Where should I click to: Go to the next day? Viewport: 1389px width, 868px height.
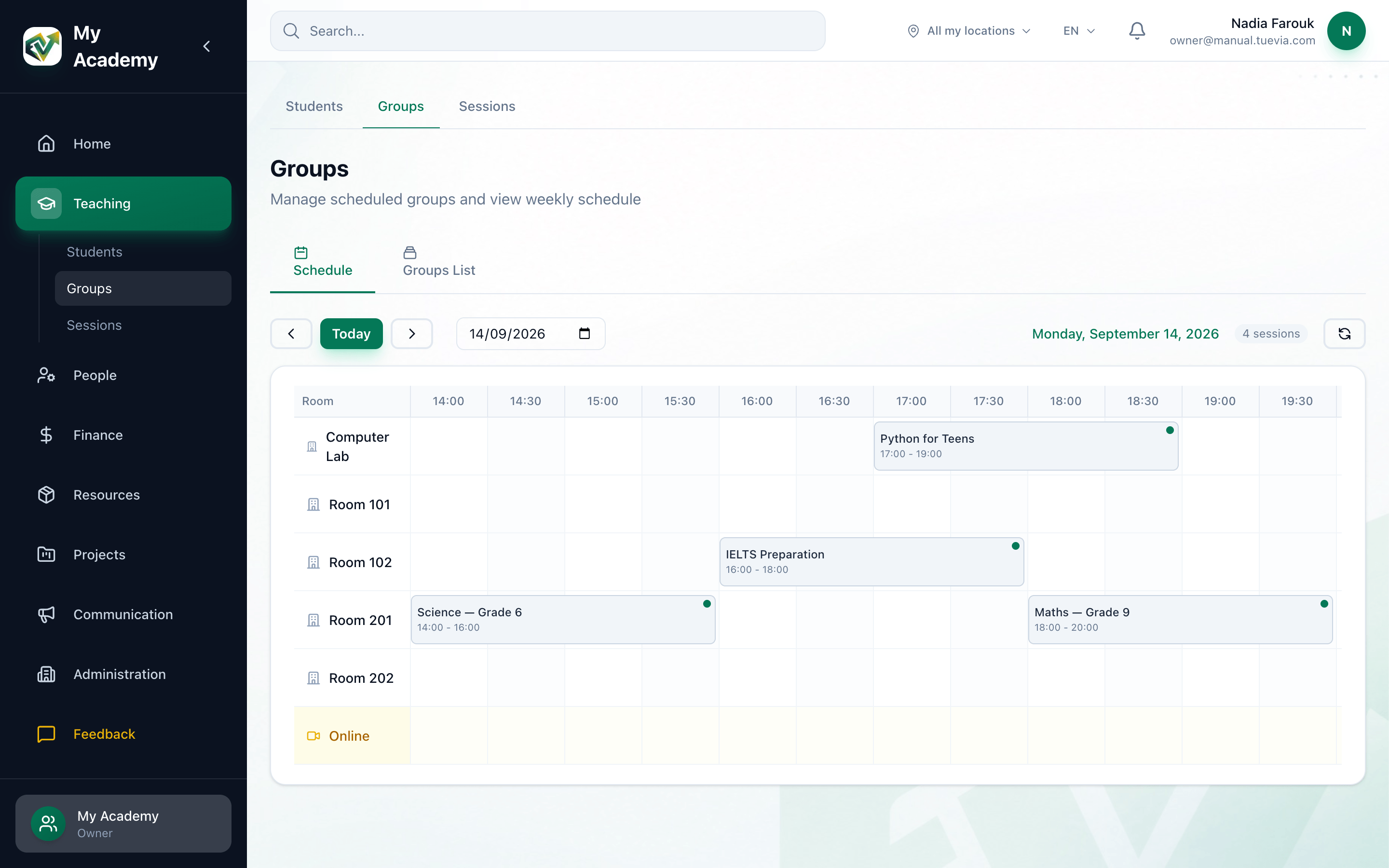coord(411,334)
